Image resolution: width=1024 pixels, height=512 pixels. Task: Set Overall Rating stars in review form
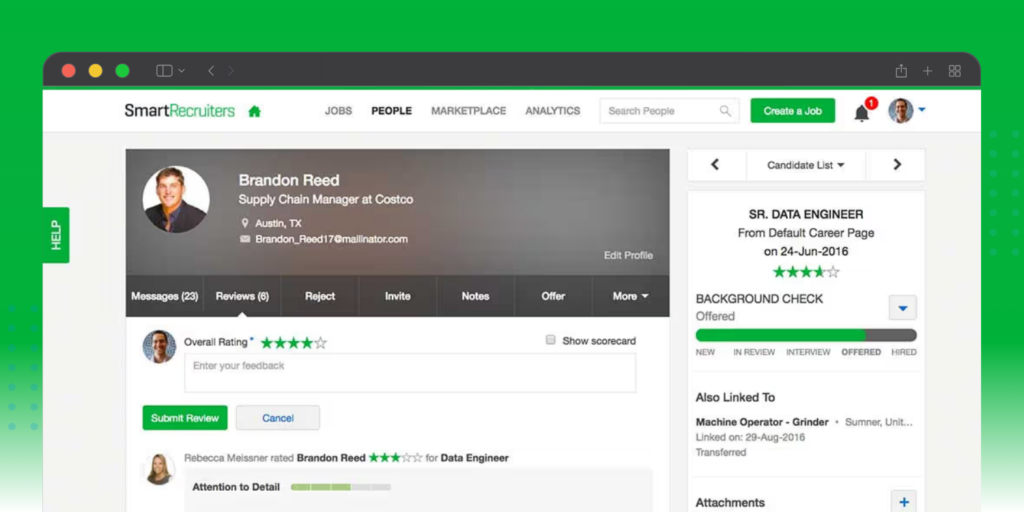coord(293,342)
